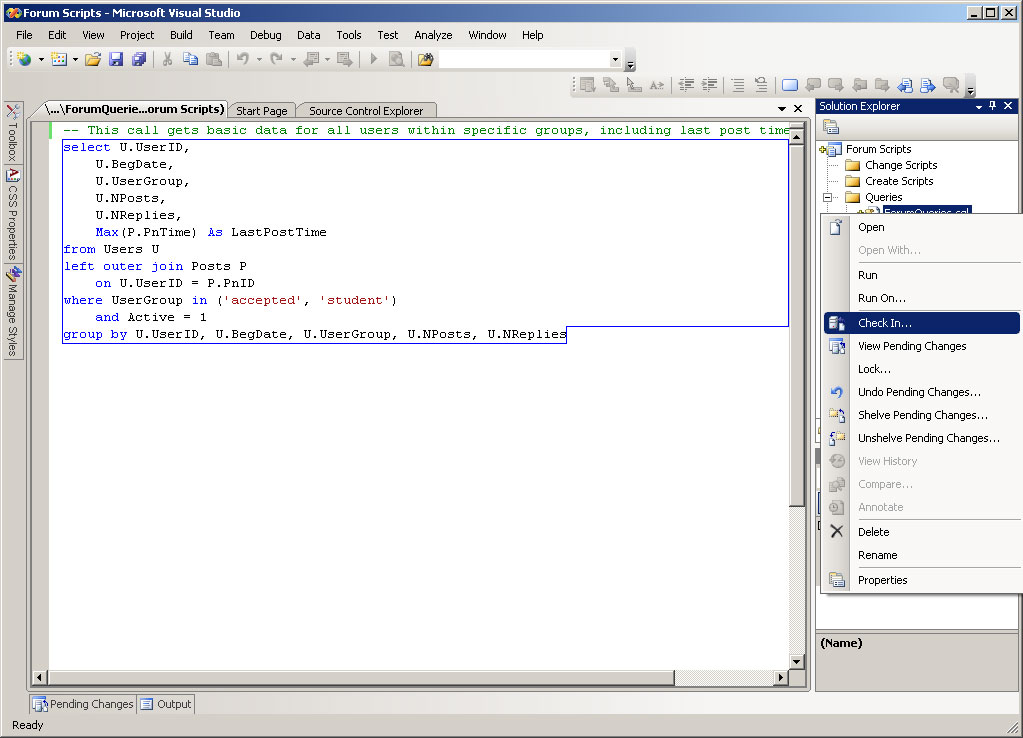
Task: Open the Undo history dropdown arrow
Action: pyautogui.click(x=259, y=59)
